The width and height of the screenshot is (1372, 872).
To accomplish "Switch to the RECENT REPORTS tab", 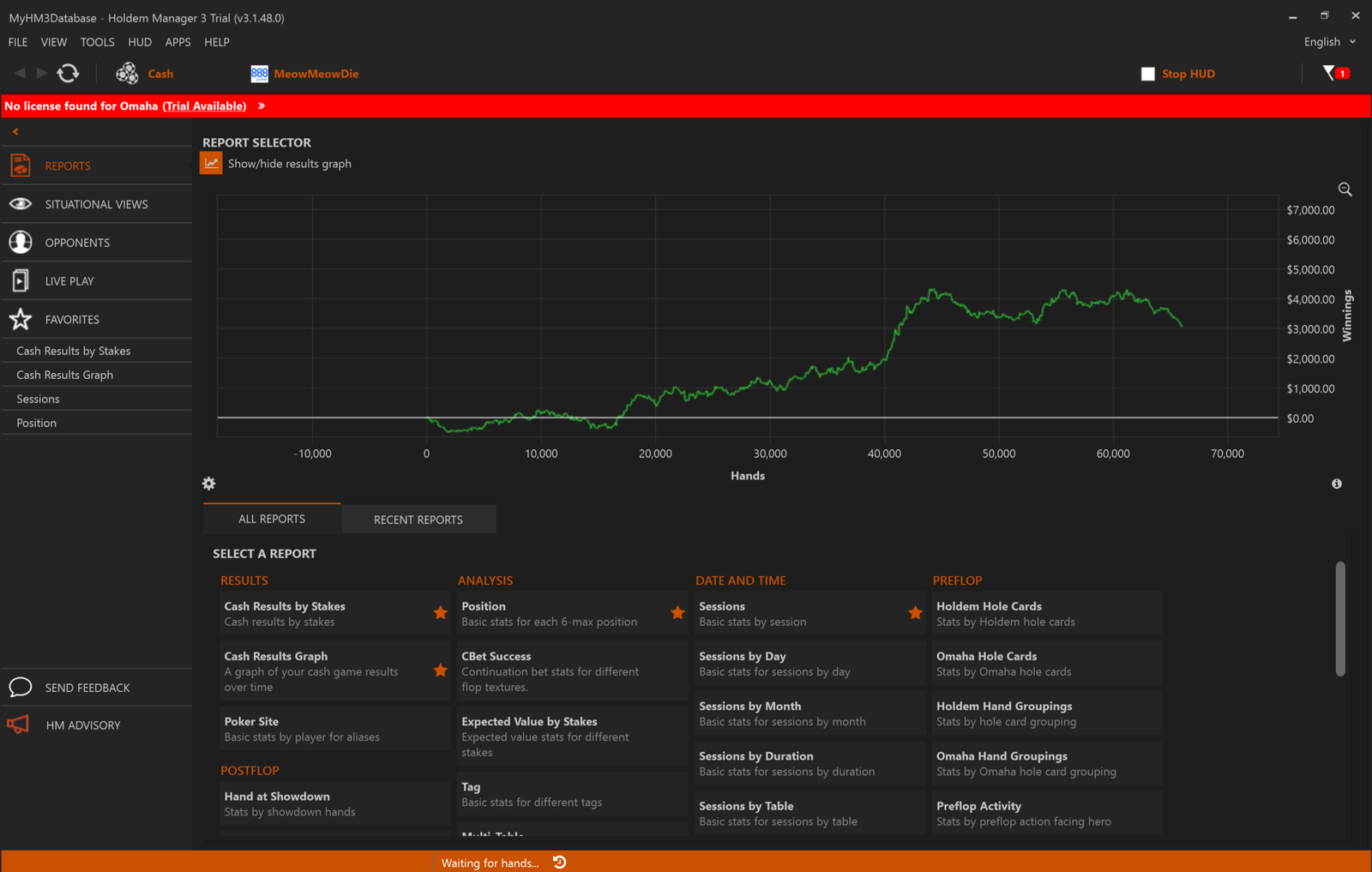I will pyautogui.click(x=418, y=520).
